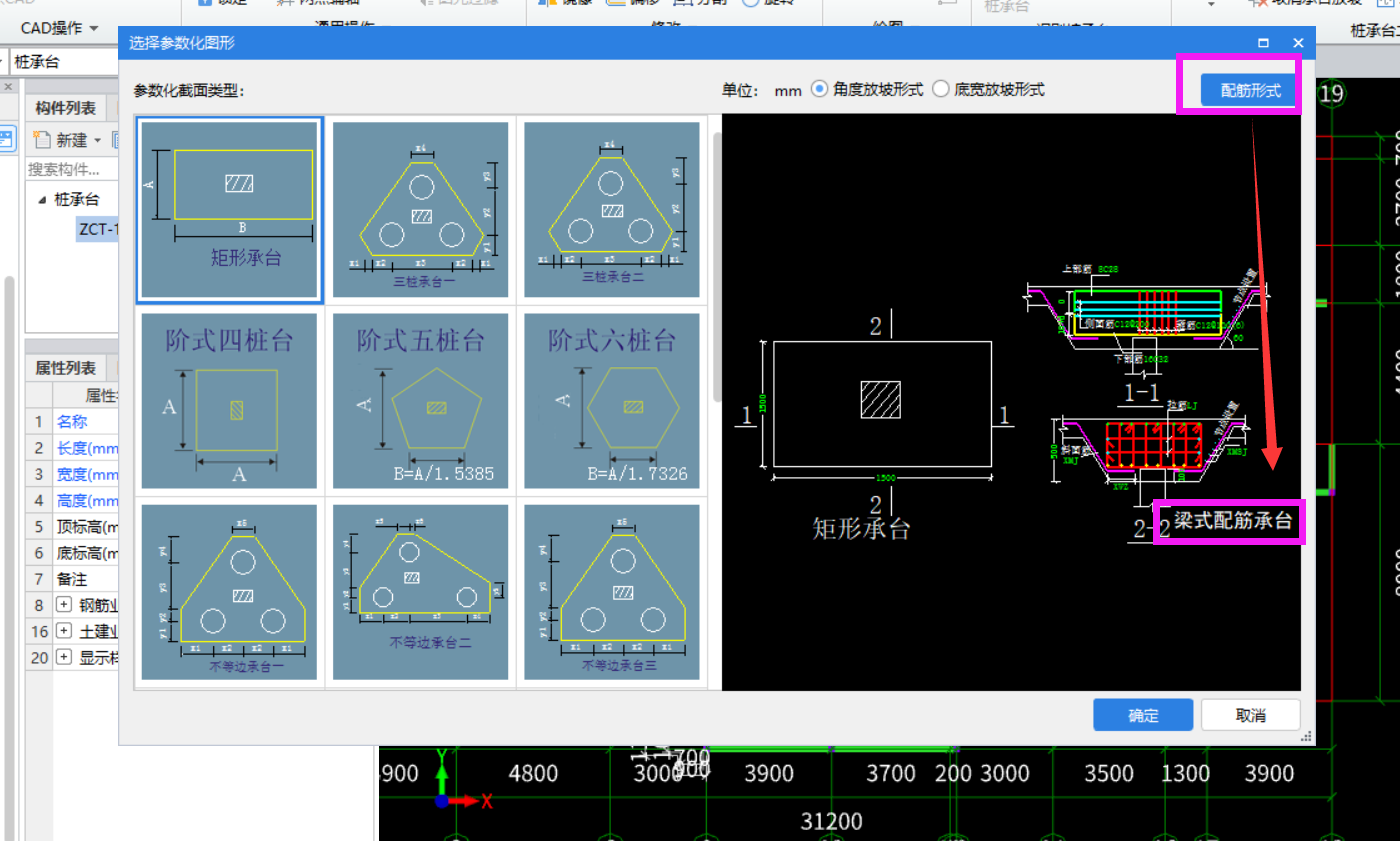The width and height of the screenshot is (1400, 841).
Task: Select the ZCT-1 component in the tree
Action: point(98,229)
